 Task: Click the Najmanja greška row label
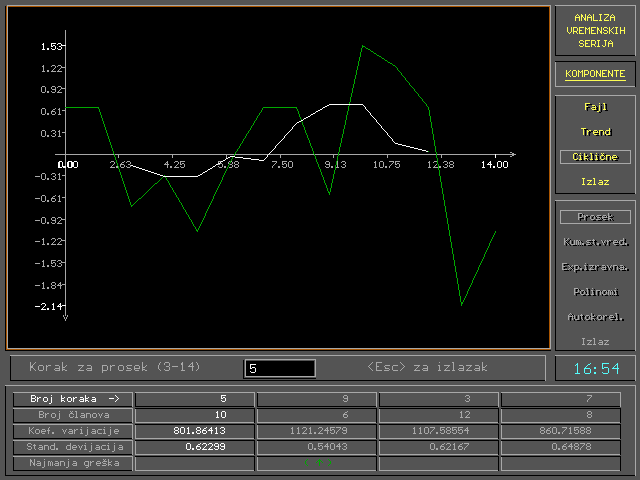tap(73, 463)
